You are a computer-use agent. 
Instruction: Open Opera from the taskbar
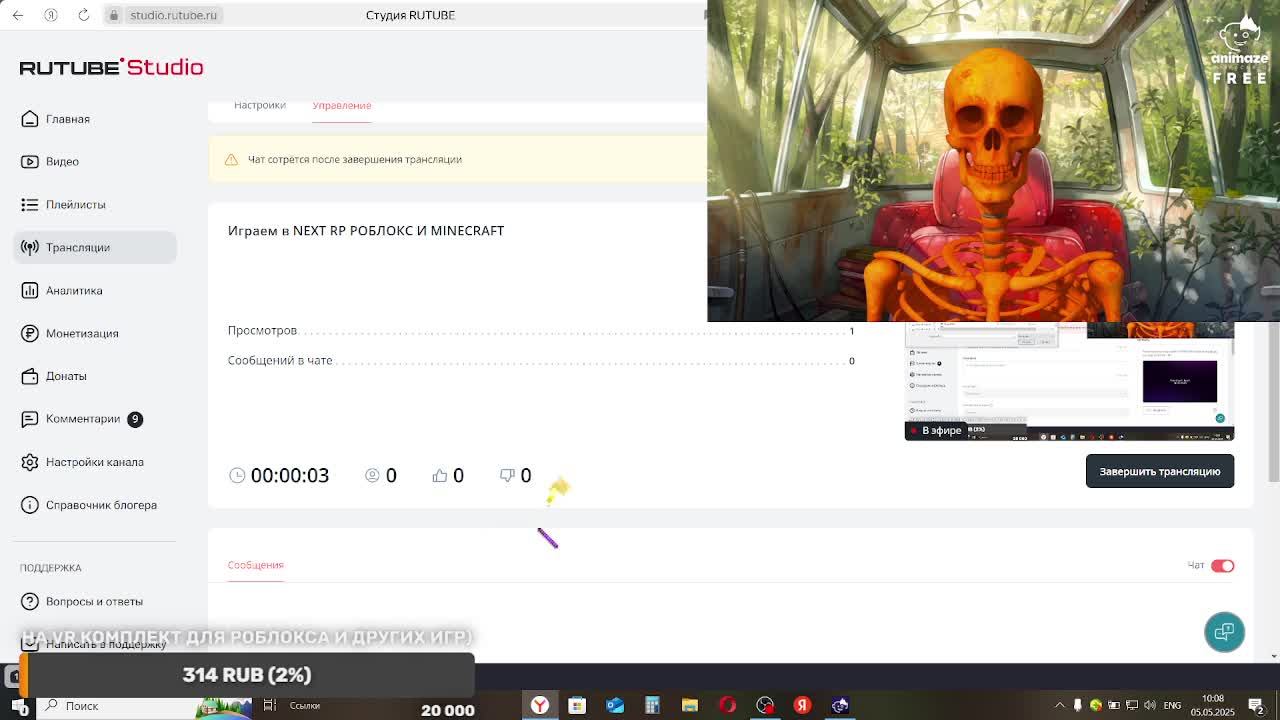click(x=727, y=706)
